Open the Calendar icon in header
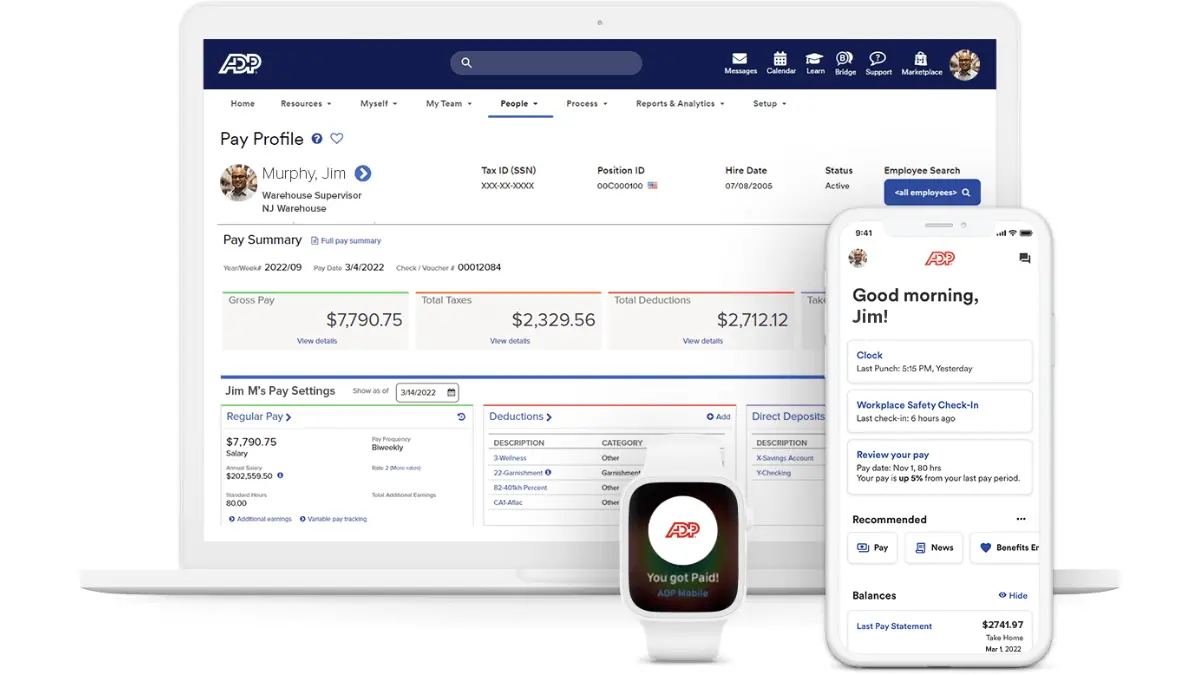This screenshot has height=675, width=1200. [781, 63]
